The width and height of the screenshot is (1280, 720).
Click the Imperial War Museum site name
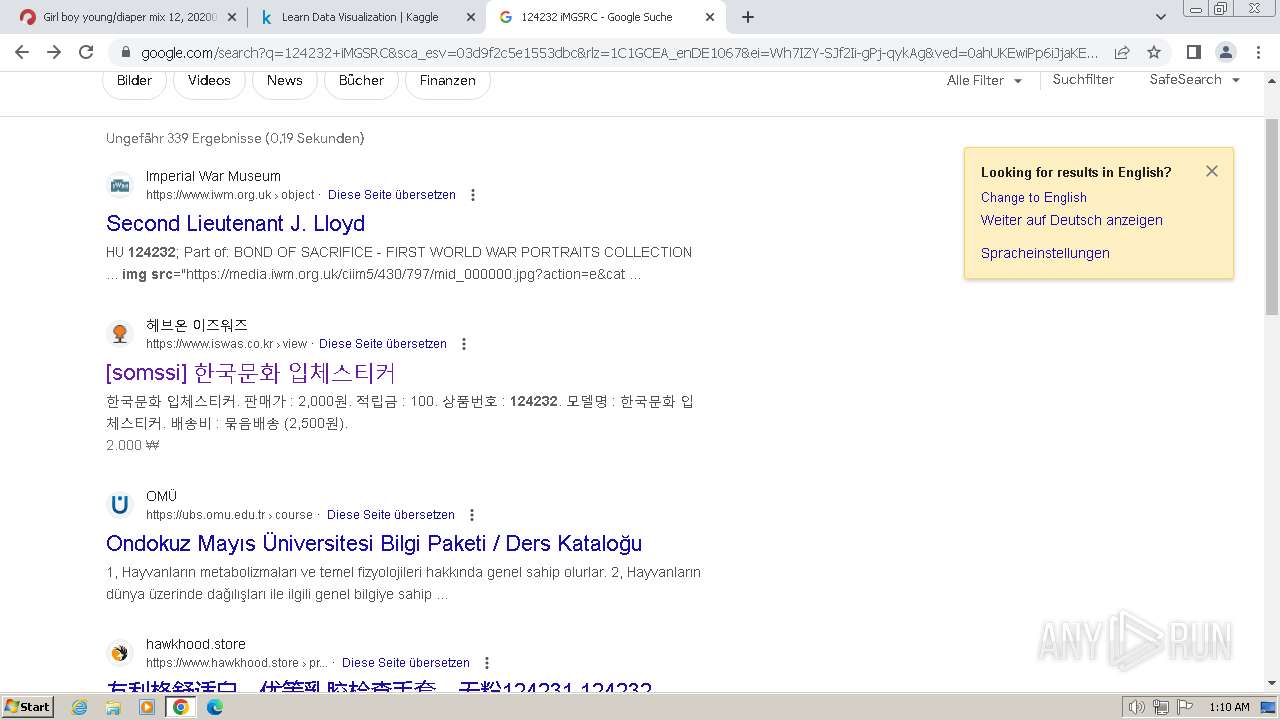click(213, 176)
